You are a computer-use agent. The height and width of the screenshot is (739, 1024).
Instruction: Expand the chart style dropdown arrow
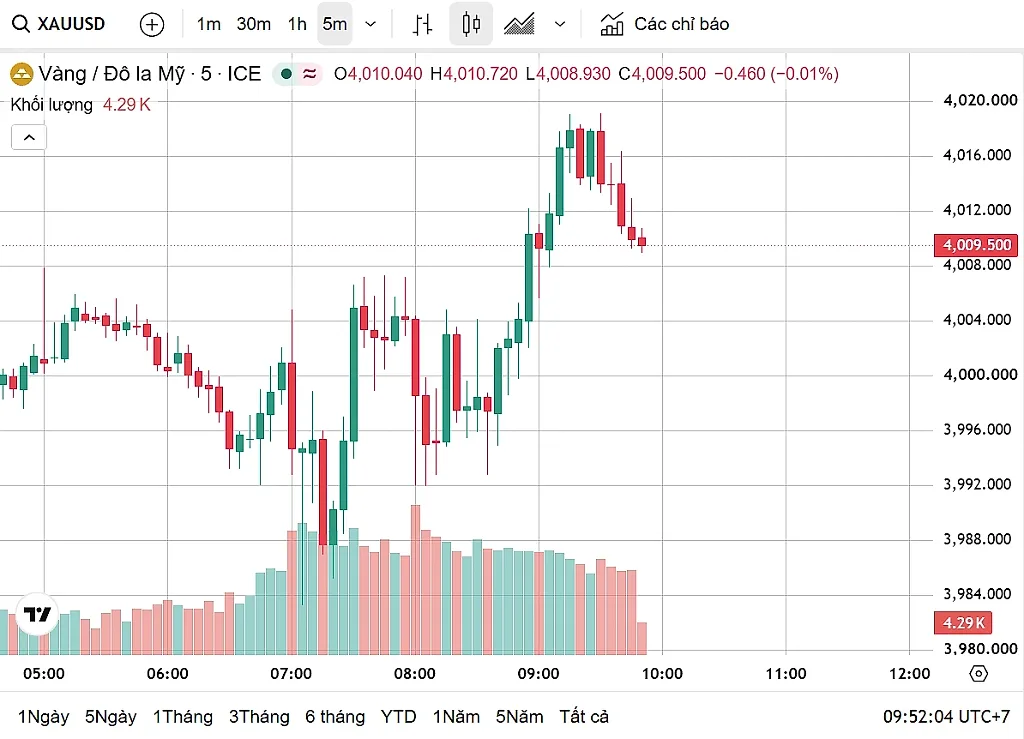tap(560, 25)
